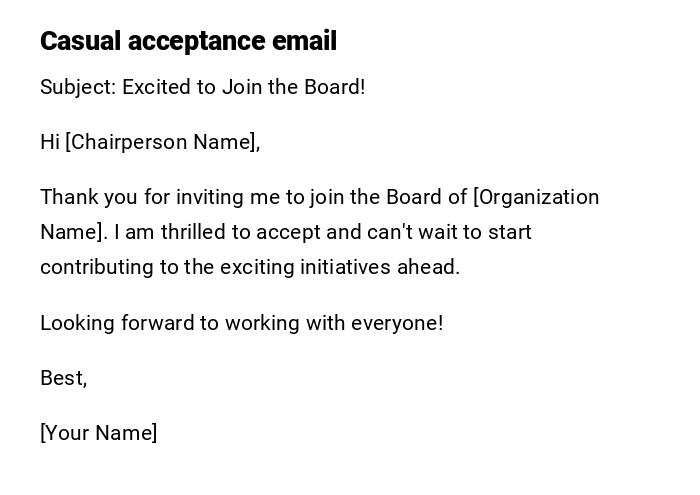Select the "[Chairperson Name]" placeholder
The image size is (700, 495).
(x=162, y=142)
